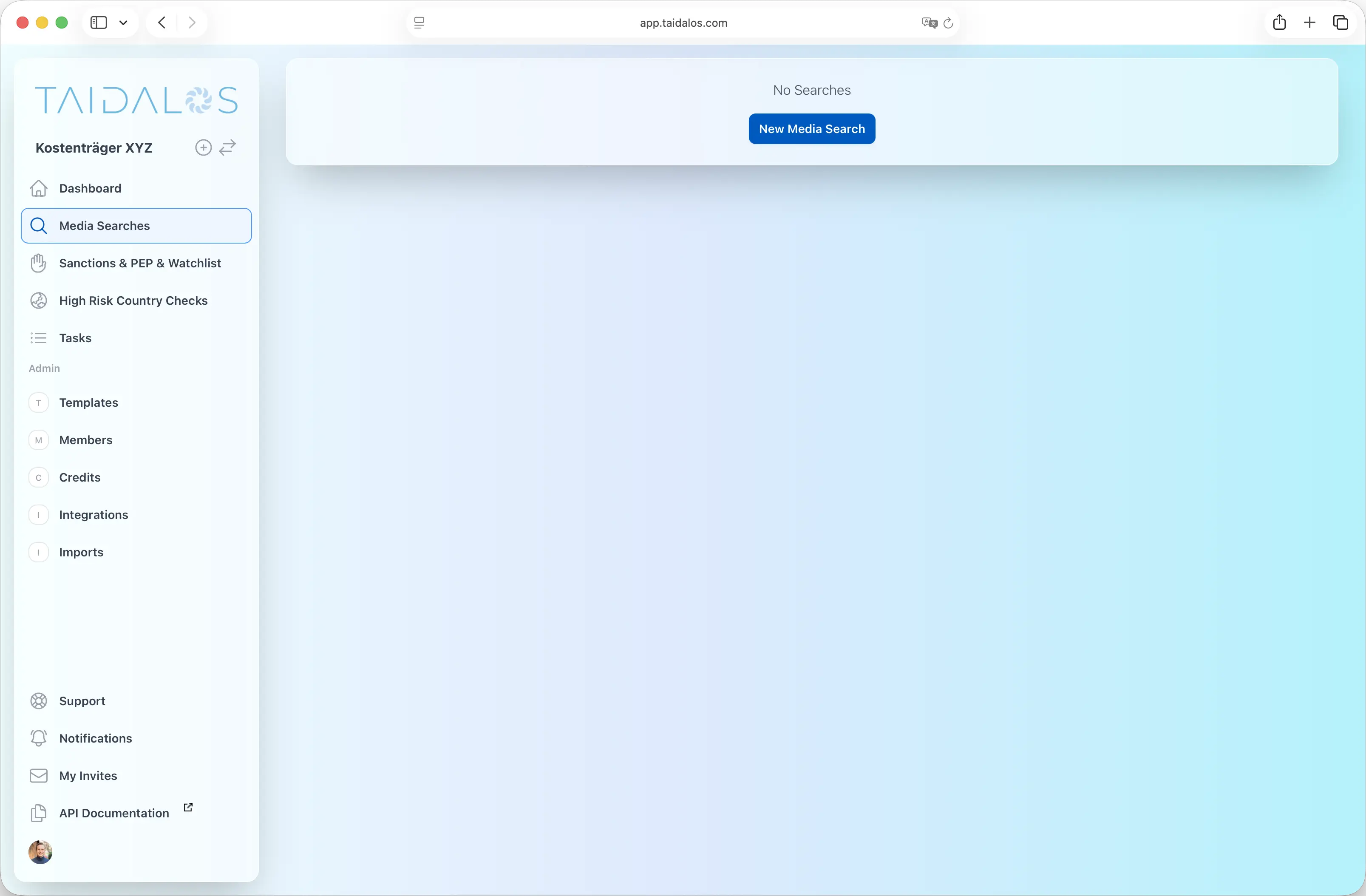Click the Members M icon
This screenshot has width=1366, height=896.
[x=38, y=439]
